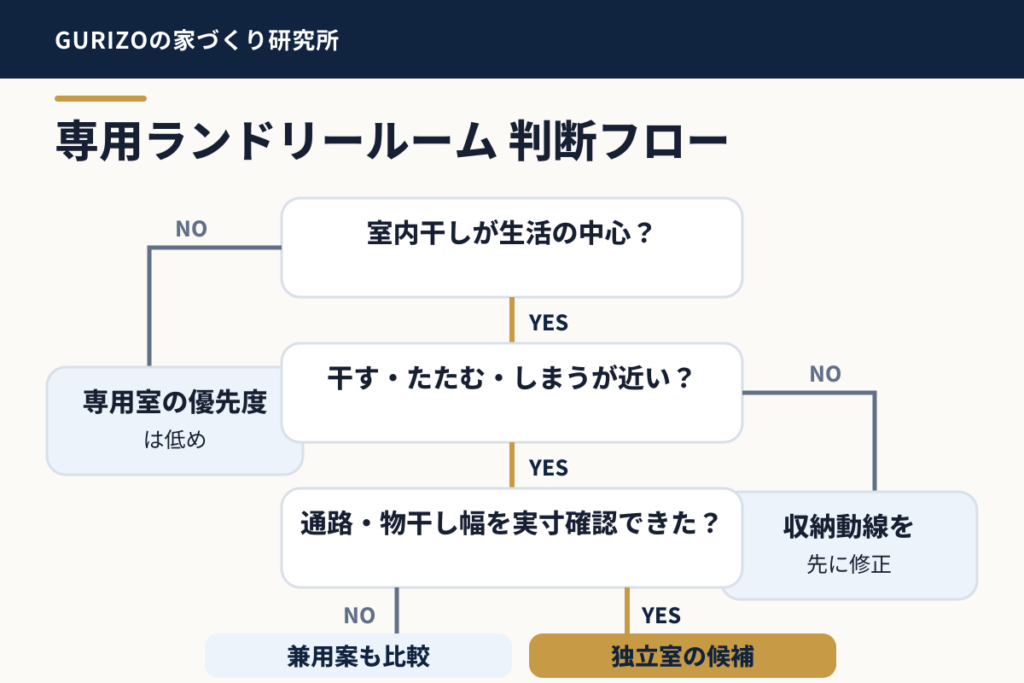The image size is (1024, 683).
Task: Click the gold accent bar above heading
Action: point(101,99)
